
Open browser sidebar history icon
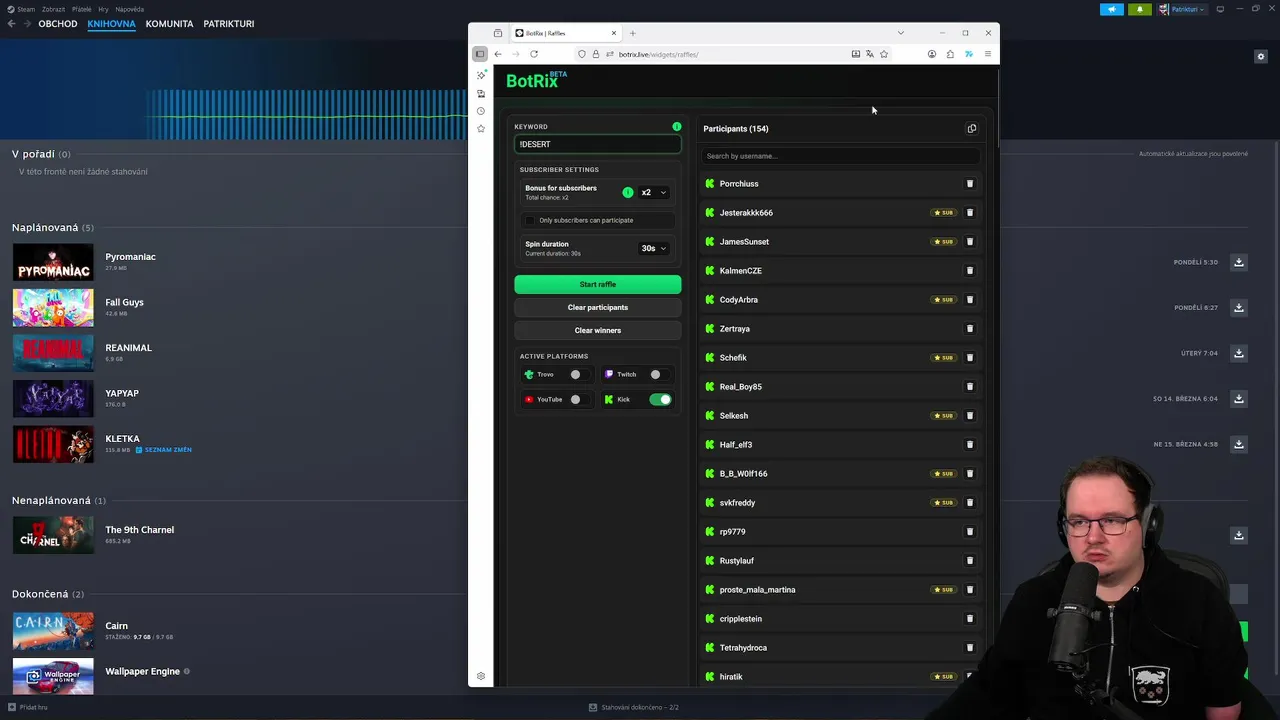[481, 111]
